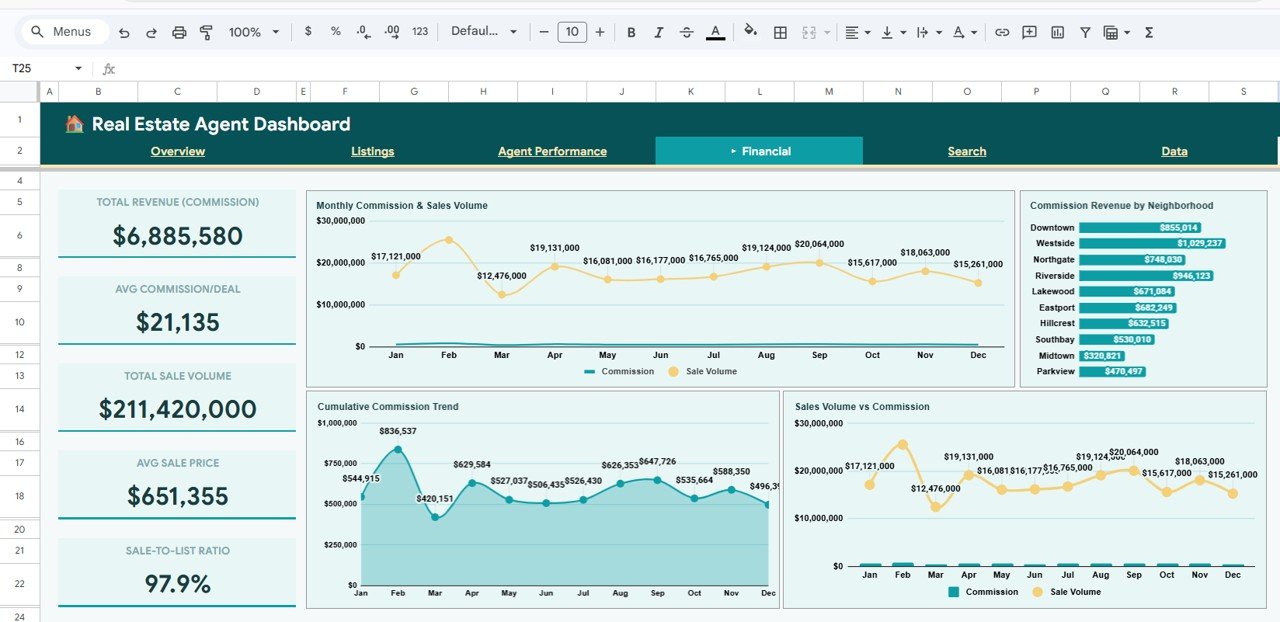Decrease decimal places
The image size is (1280, 622).
pos(362,31)
